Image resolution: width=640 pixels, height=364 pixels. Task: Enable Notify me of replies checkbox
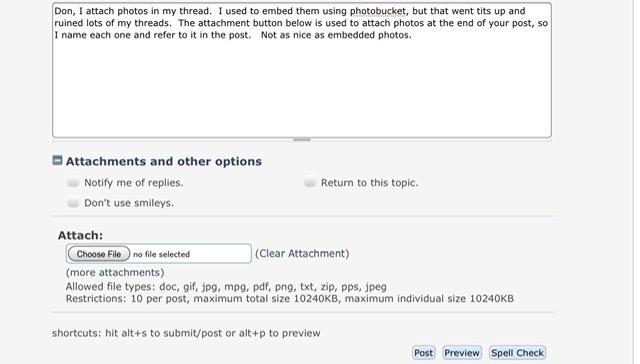tap(73, 182)
